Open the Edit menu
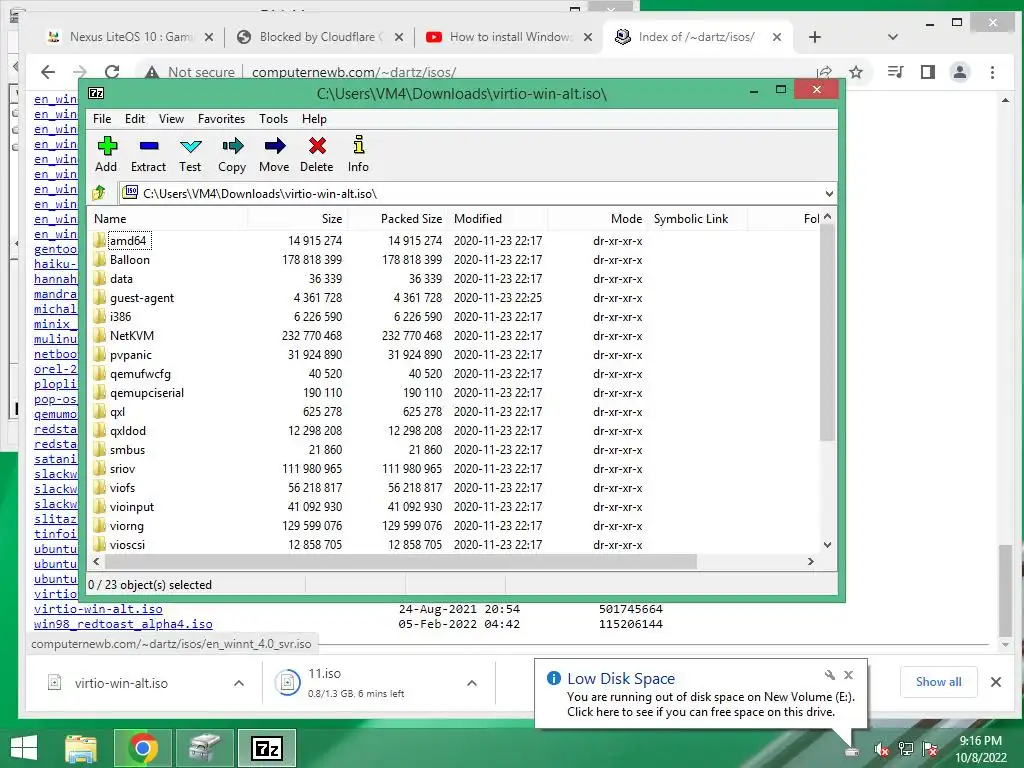 [135, 119]
